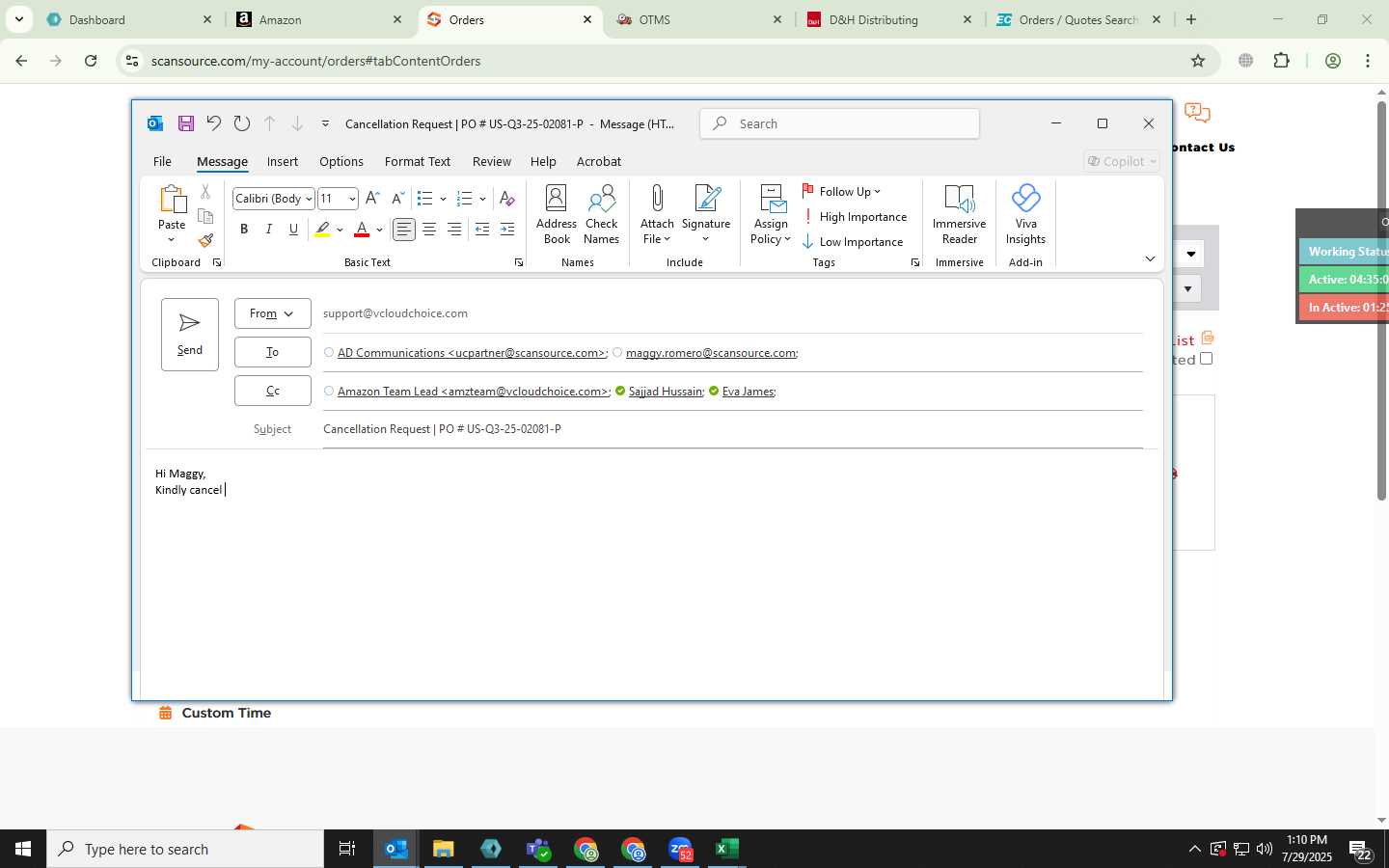
Task: Toggle Italic formatting
Action: [269, 230]
